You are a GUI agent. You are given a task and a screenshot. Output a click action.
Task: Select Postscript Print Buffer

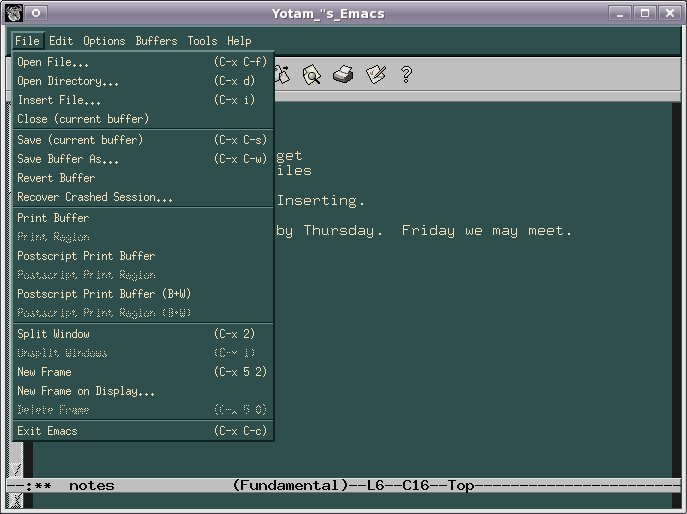pyautogui.click(x=143, y=256)
